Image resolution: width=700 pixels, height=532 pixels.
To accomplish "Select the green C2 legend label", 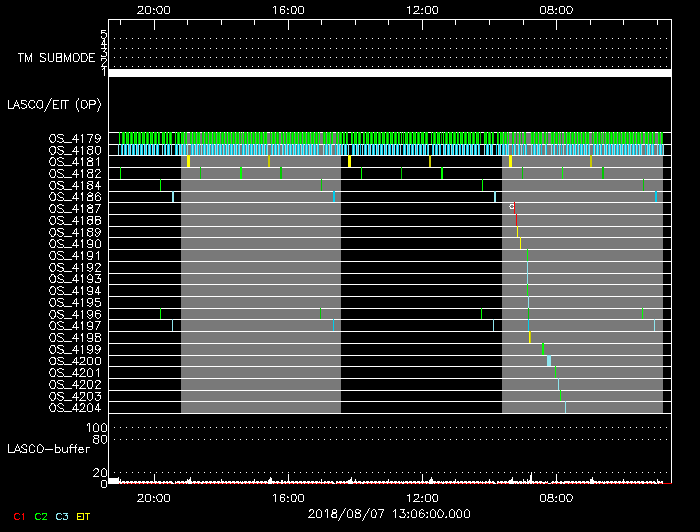I will (x=41, y=516).
